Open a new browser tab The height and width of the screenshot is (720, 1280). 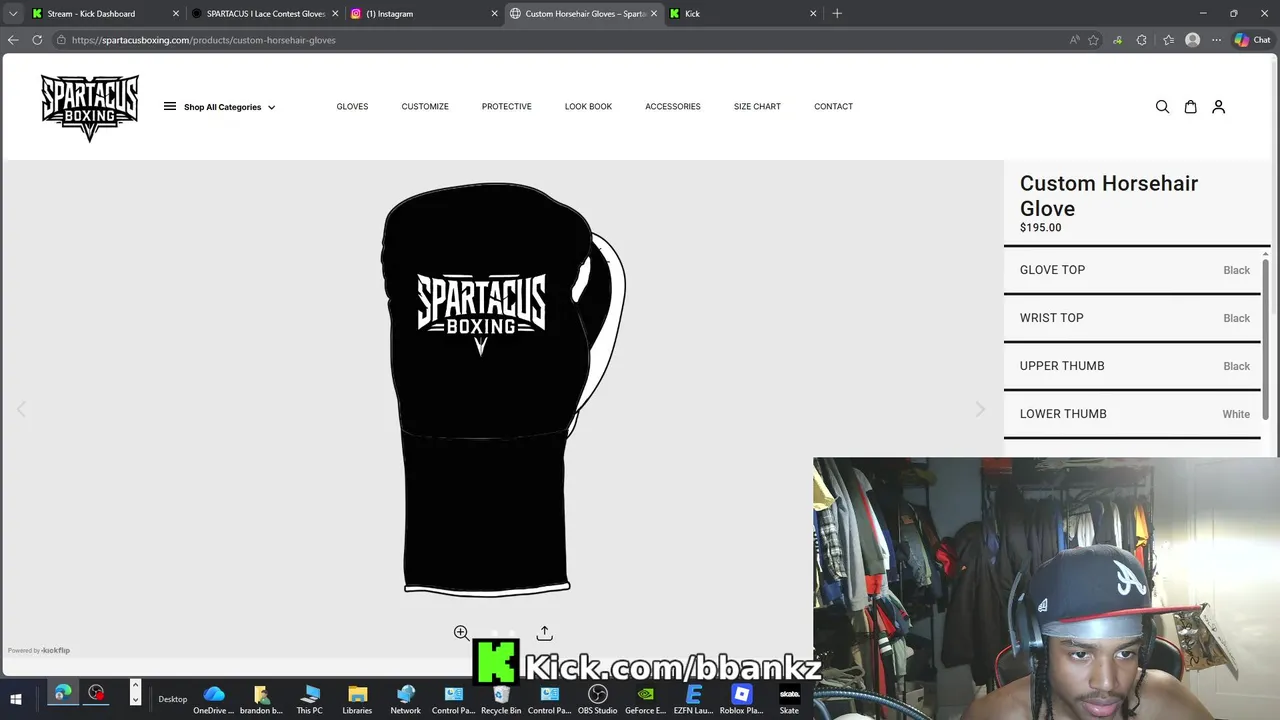pyautogui.click(x=837, y=14)
